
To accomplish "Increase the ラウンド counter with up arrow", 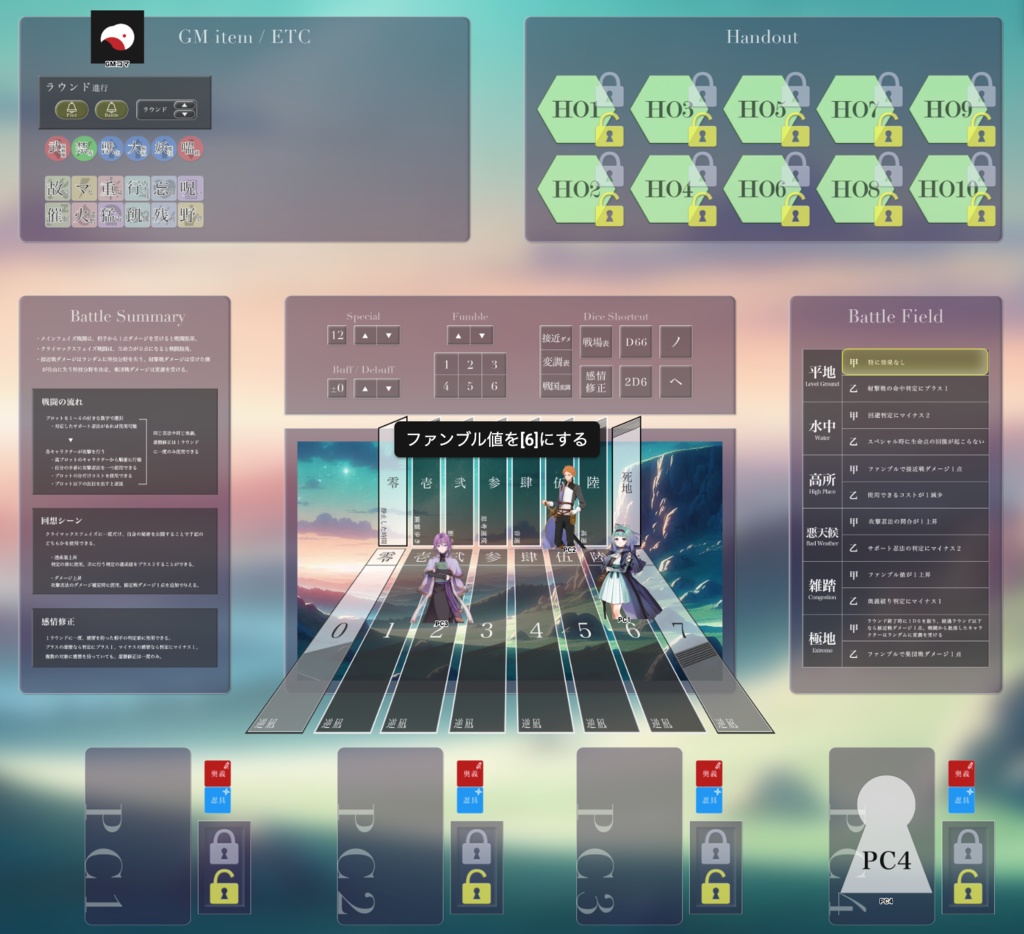I will click(185, 105).
